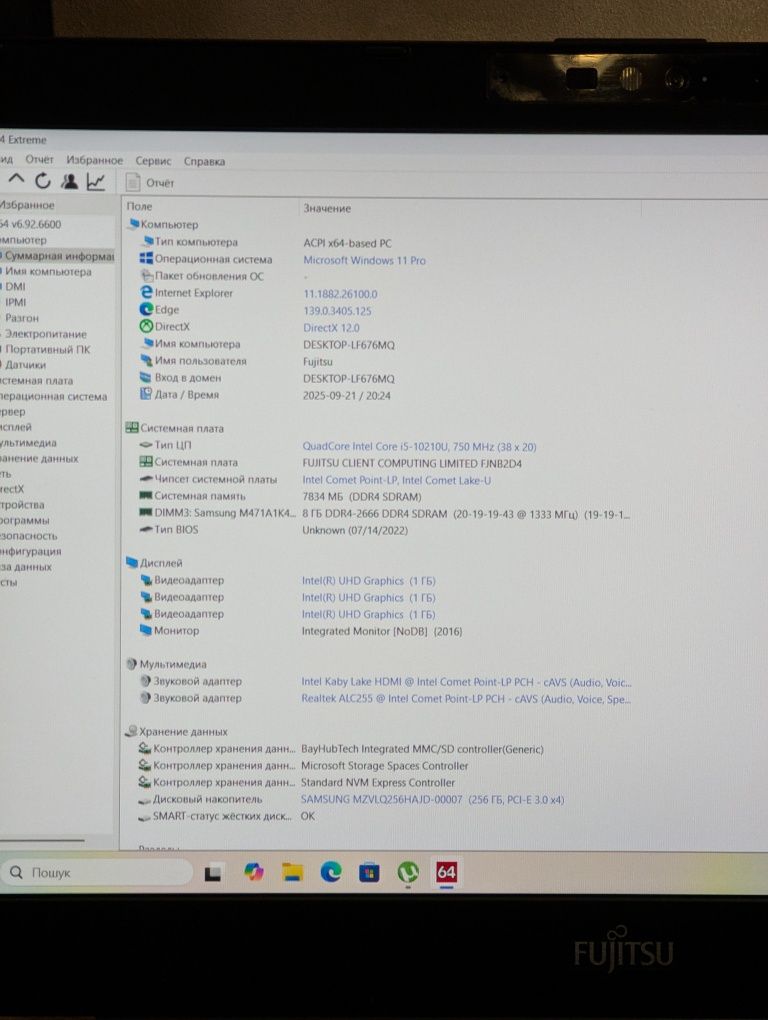Open the Сервис menu
768x1020 pixels.
click(x=153, y=161)
